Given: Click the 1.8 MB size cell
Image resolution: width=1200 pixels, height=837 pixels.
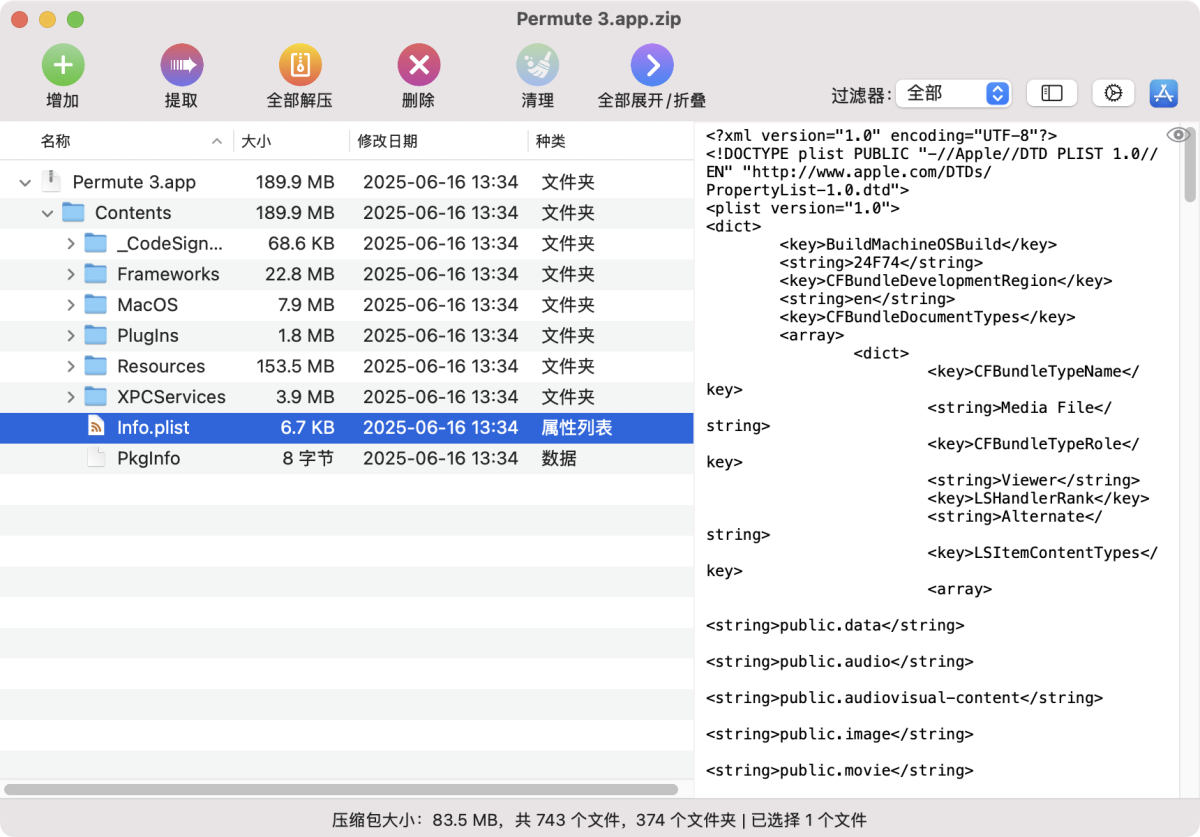Looking at the screenshot, I should click(x=306, y=336).
